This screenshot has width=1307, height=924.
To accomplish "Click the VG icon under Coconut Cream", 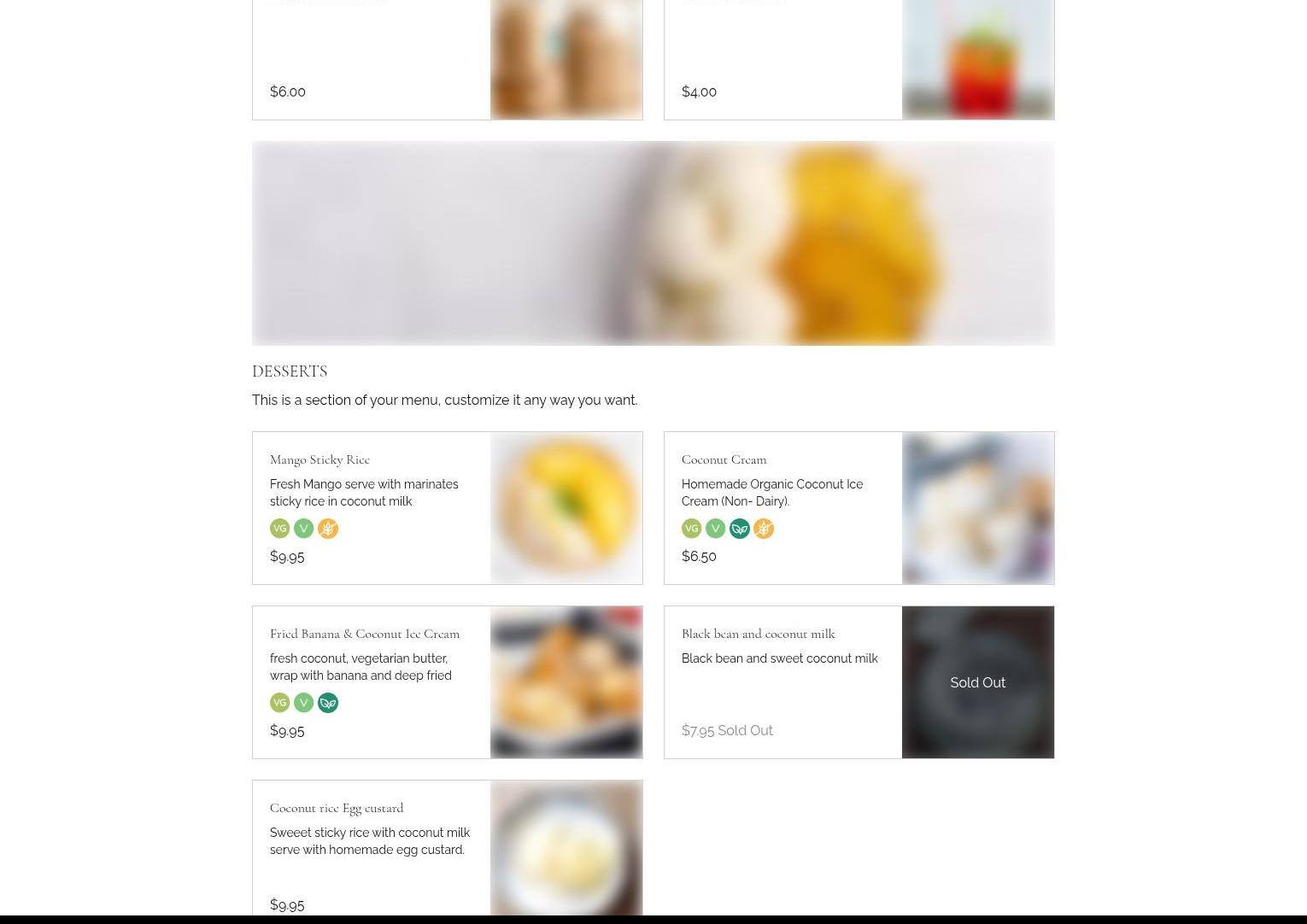I will pyautogui.click(x=692, y=529).
